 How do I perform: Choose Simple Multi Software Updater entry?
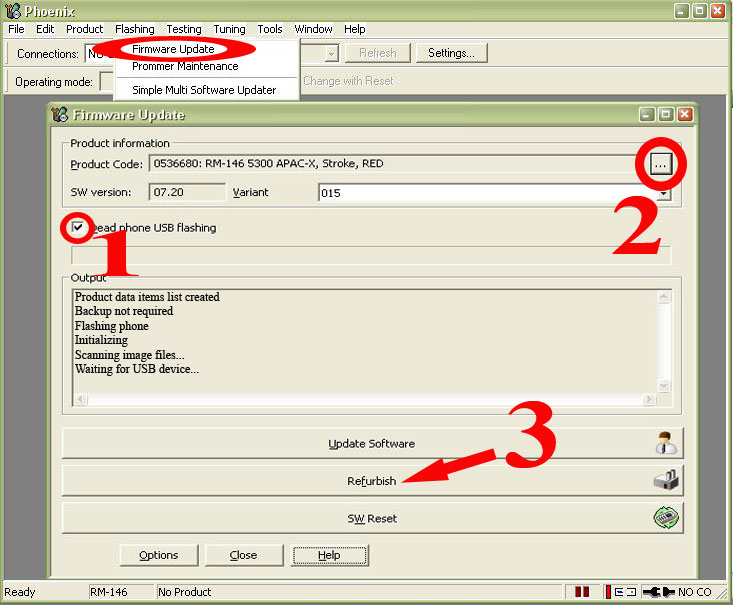(x=204, y=90)
